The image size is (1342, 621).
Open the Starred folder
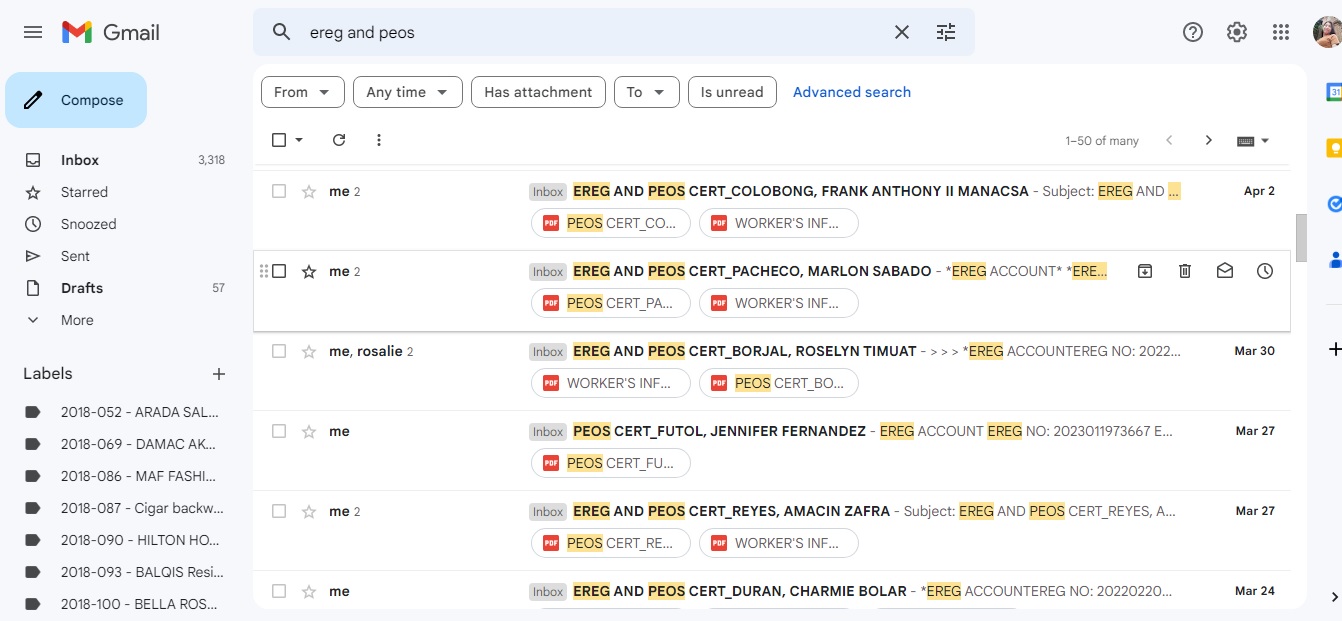click(x=84, y=192)
